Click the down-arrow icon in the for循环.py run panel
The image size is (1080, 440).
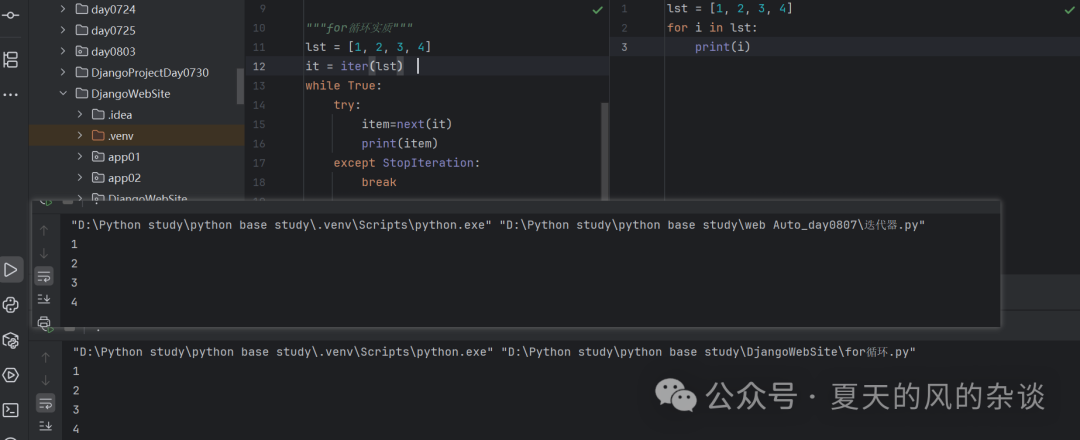coord(45,380)
